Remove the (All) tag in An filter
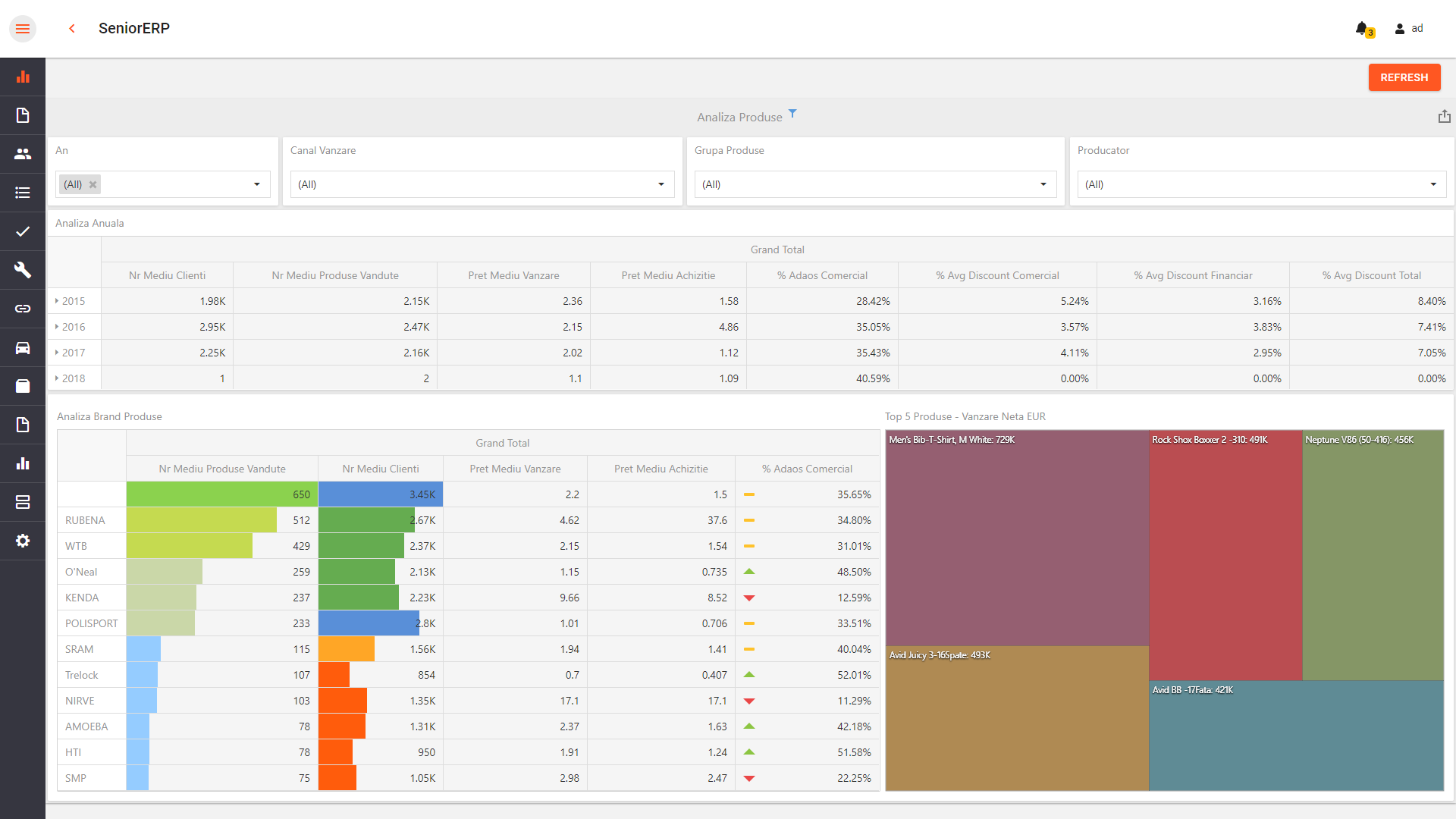The height and width of the screenshot is (819, 1456). [x=93, y=184]
